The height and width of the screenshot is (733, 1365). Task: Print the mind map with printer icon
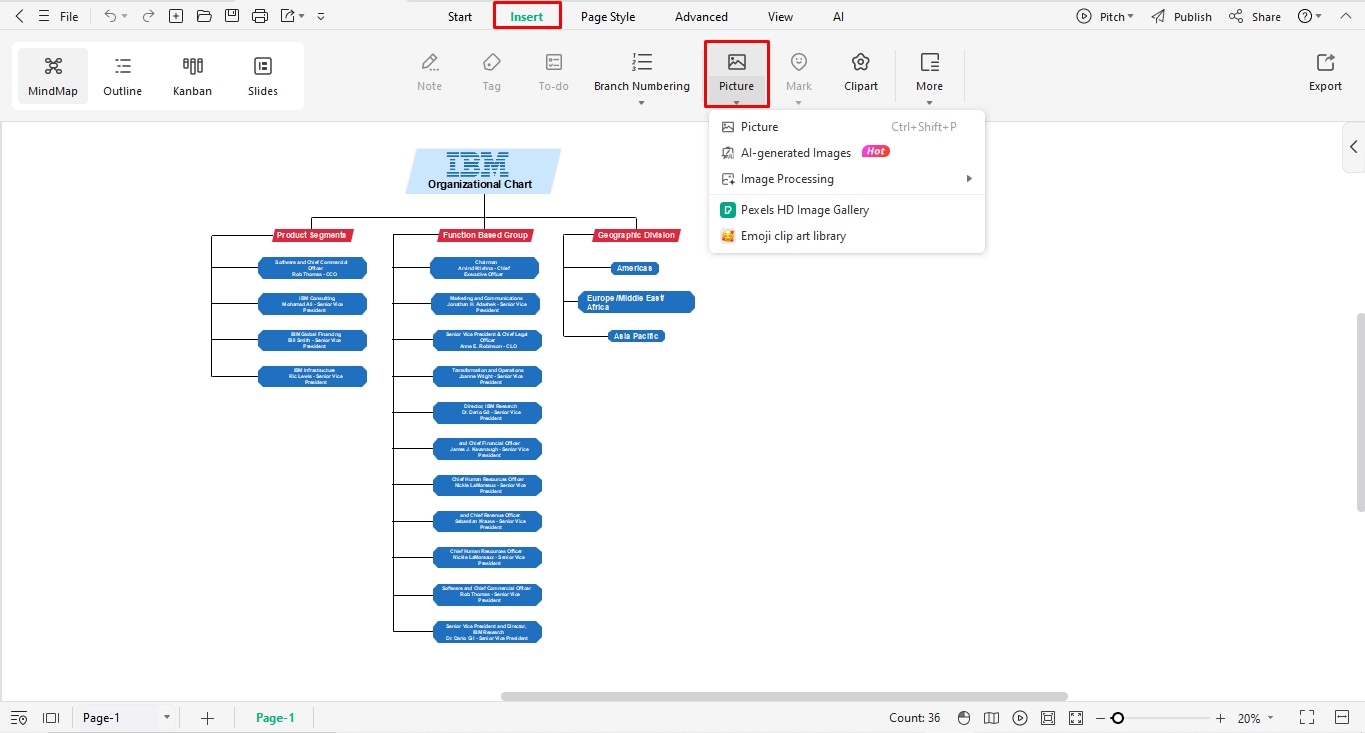coord(260,16)
